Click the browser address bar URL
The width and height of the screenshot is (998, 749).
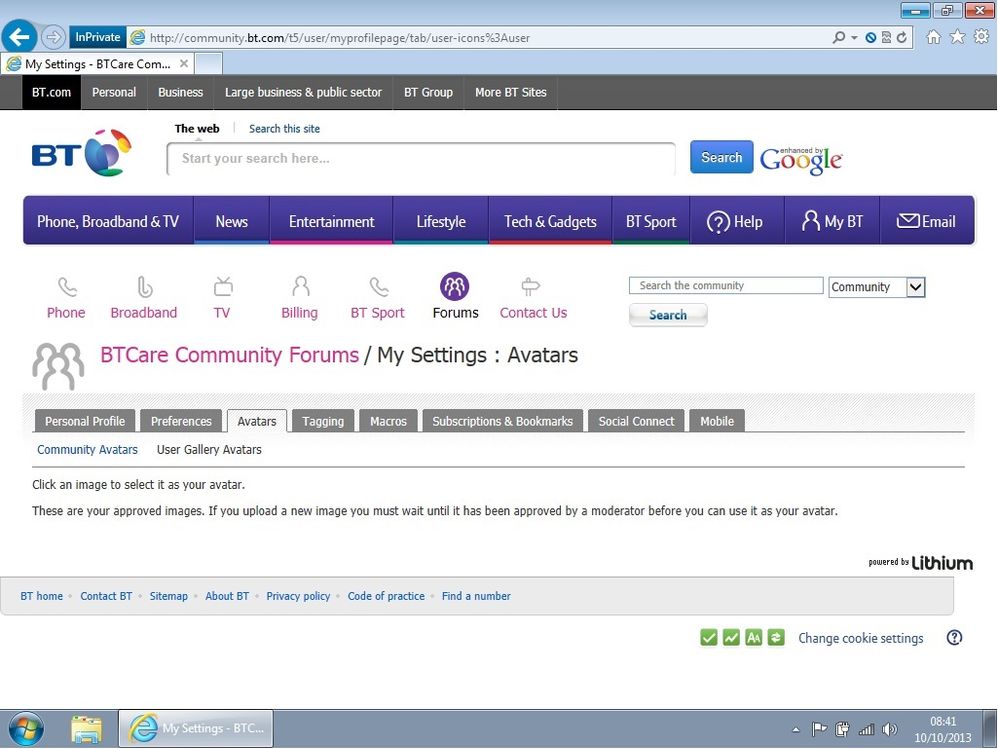(x=339, y=38)
